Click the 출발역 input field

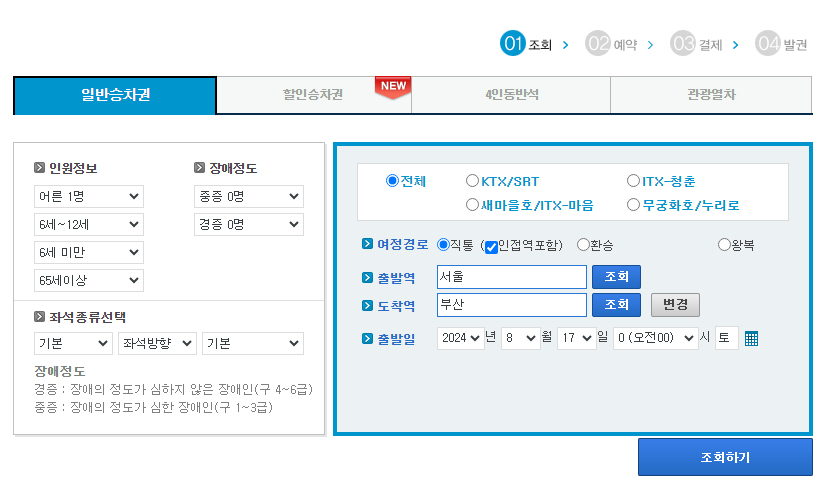point(511,276)
